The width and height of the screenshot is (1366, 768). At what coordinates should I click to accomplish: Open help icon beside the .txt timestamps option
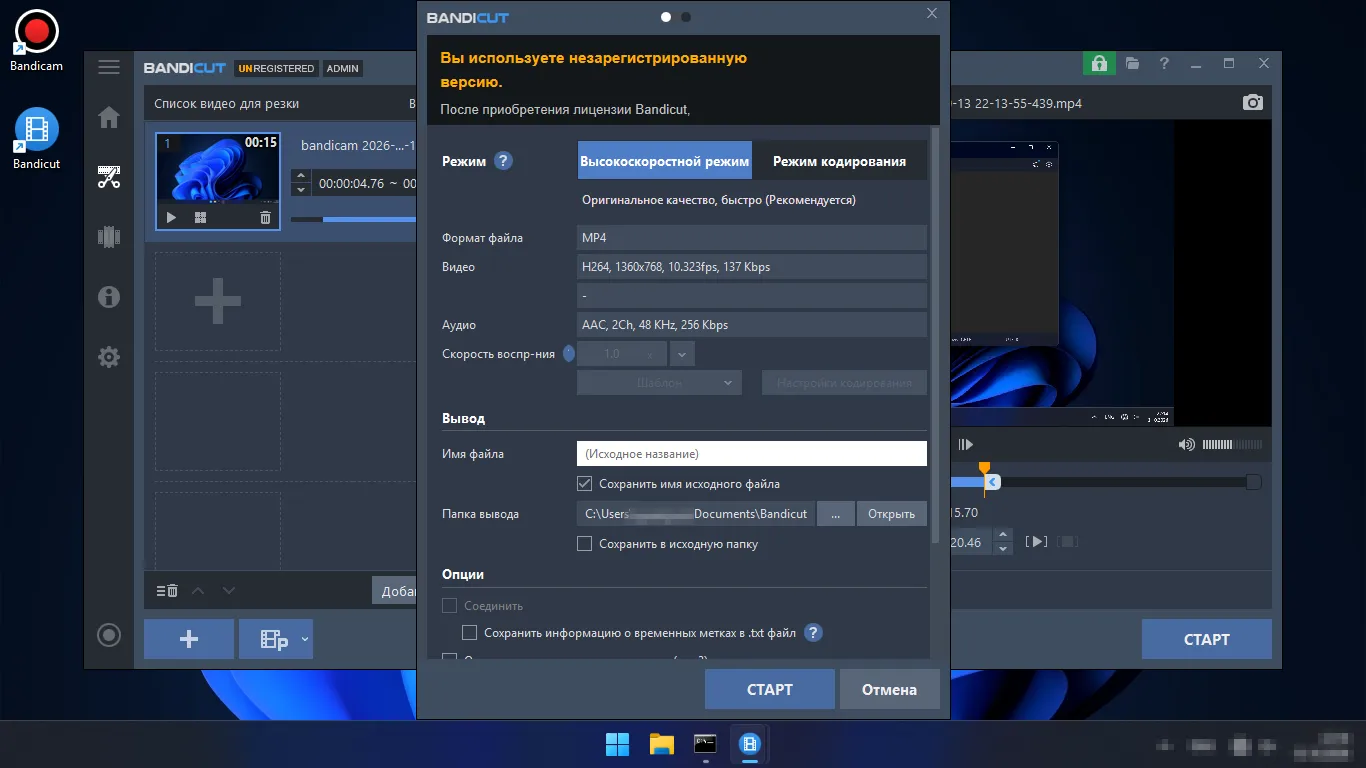[813, 632]
